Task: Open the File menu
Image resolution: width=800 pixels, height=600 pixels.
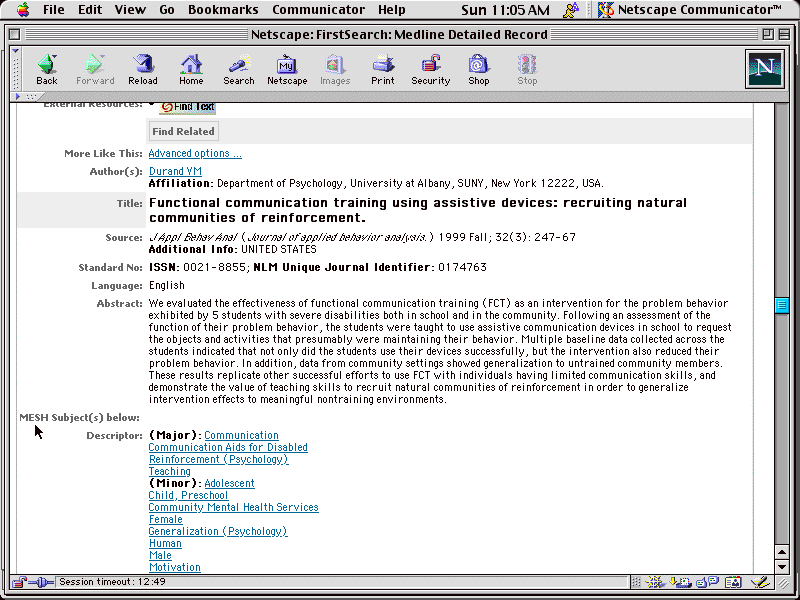Action: (x=54, y=9)
